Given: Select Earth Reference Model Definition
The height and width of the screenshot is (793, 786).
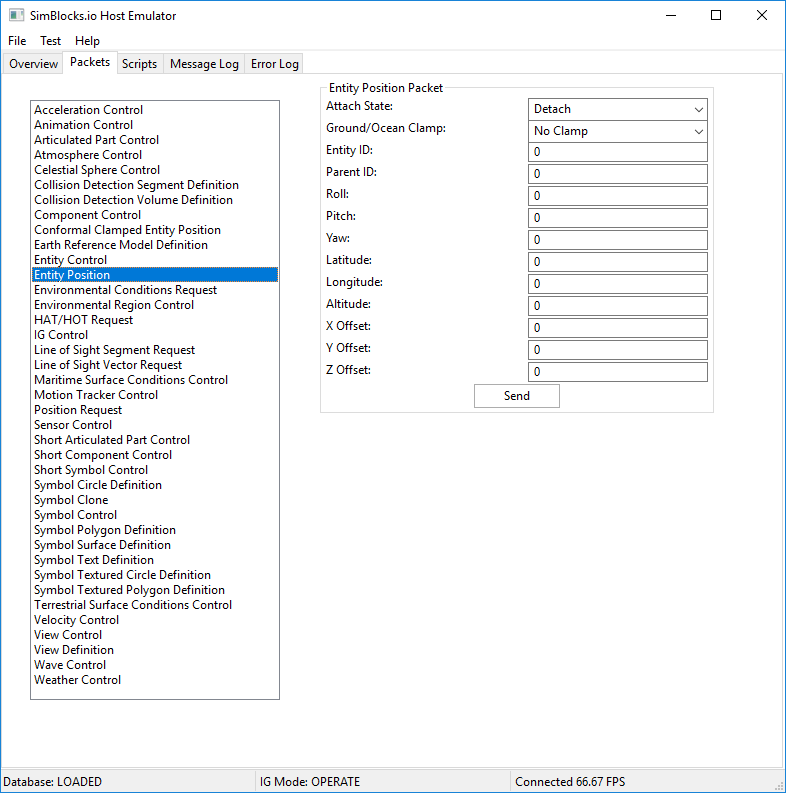Looking at the screenshot, I should click(x=155, y=245).
